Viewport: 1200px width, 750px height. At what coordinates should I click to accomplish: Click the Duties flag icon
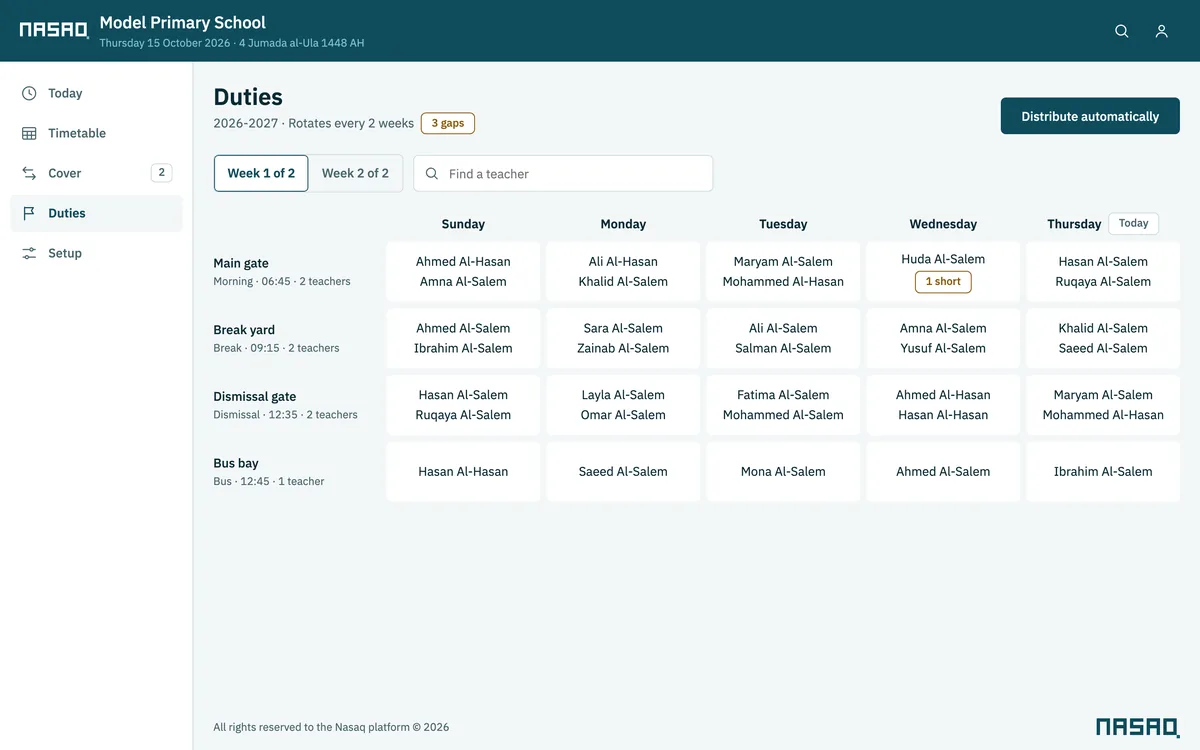[29, 213]
